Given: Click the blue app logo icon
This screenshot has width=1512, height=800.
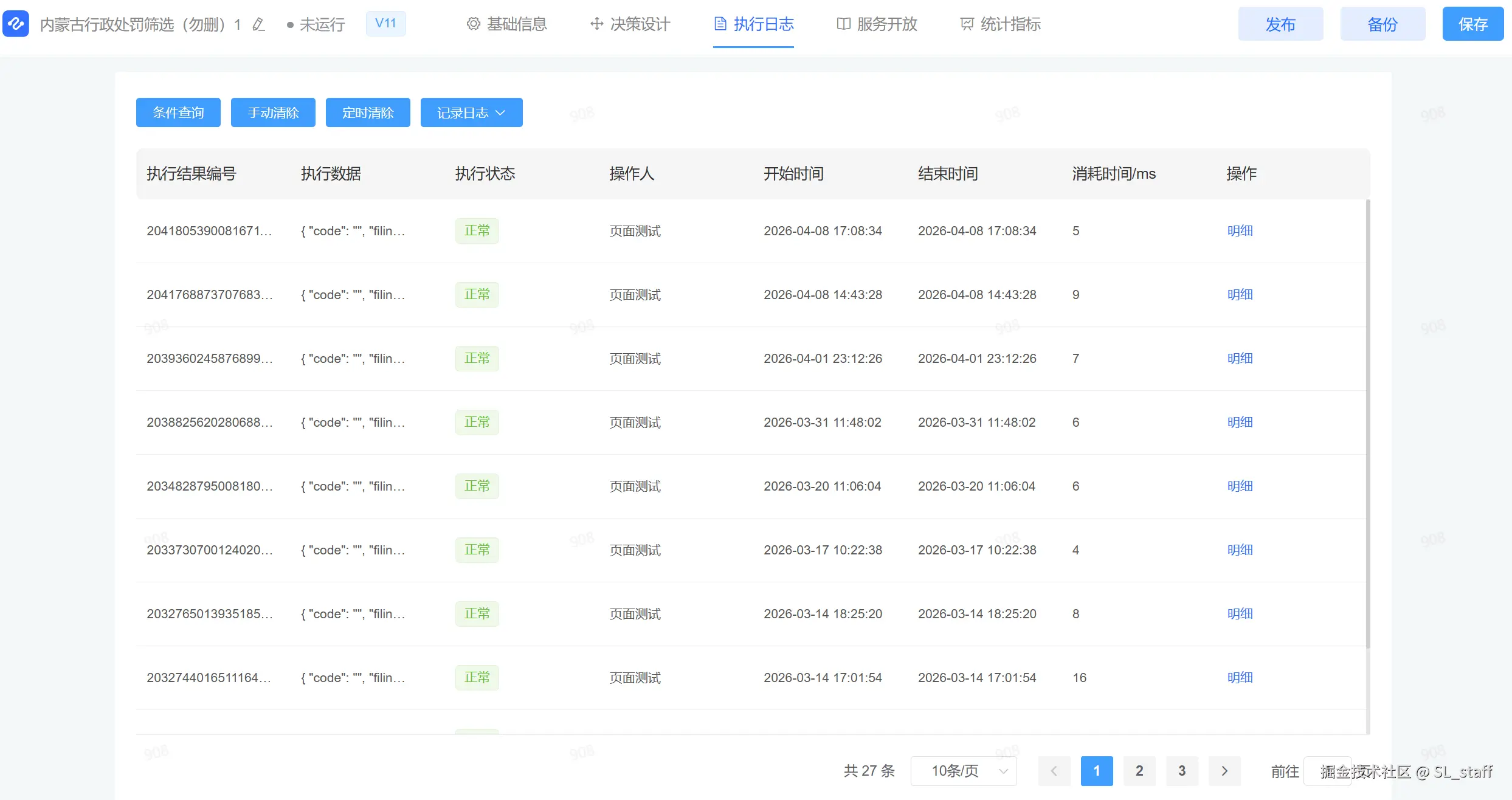Looking at the screenshot, I should 16,24.
